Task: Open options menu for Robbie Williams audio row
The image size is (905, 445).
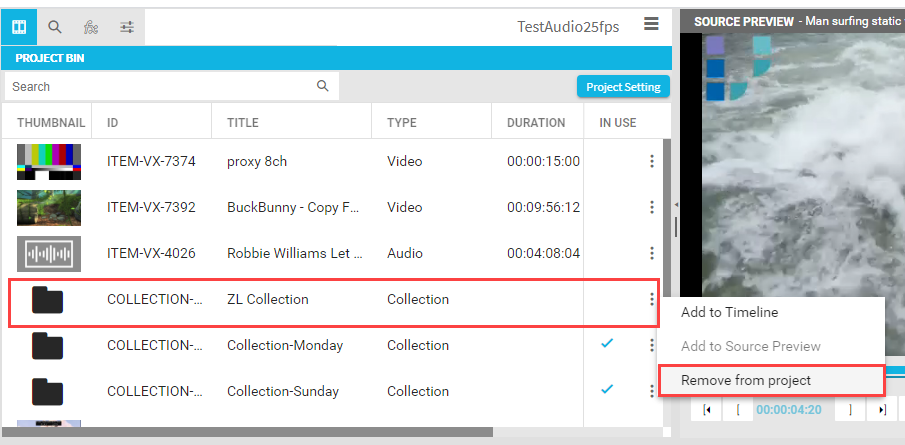Action: coord(652,253)
